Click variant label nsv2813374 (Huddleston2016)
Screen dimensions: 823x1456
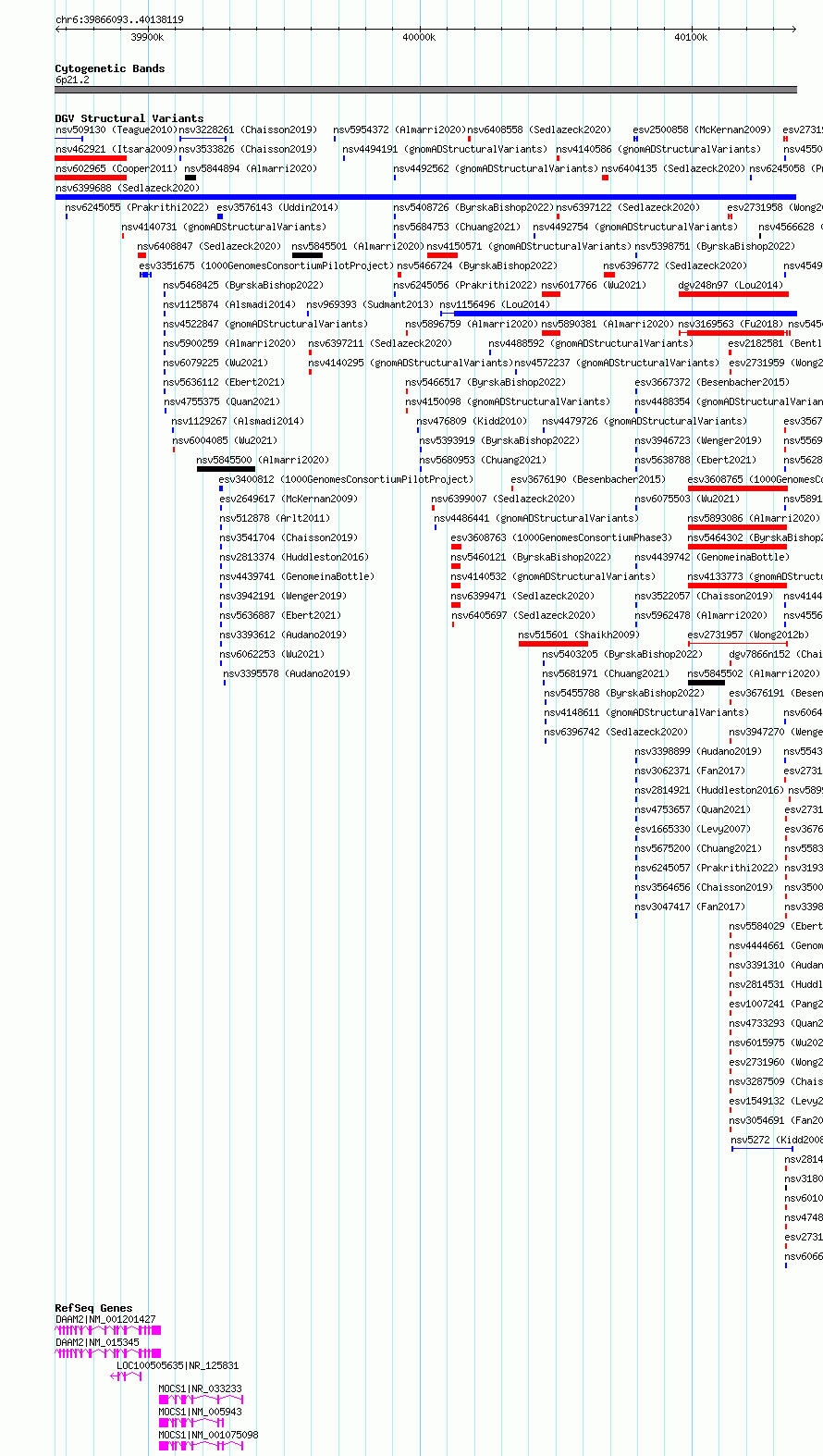pos(294,557)
